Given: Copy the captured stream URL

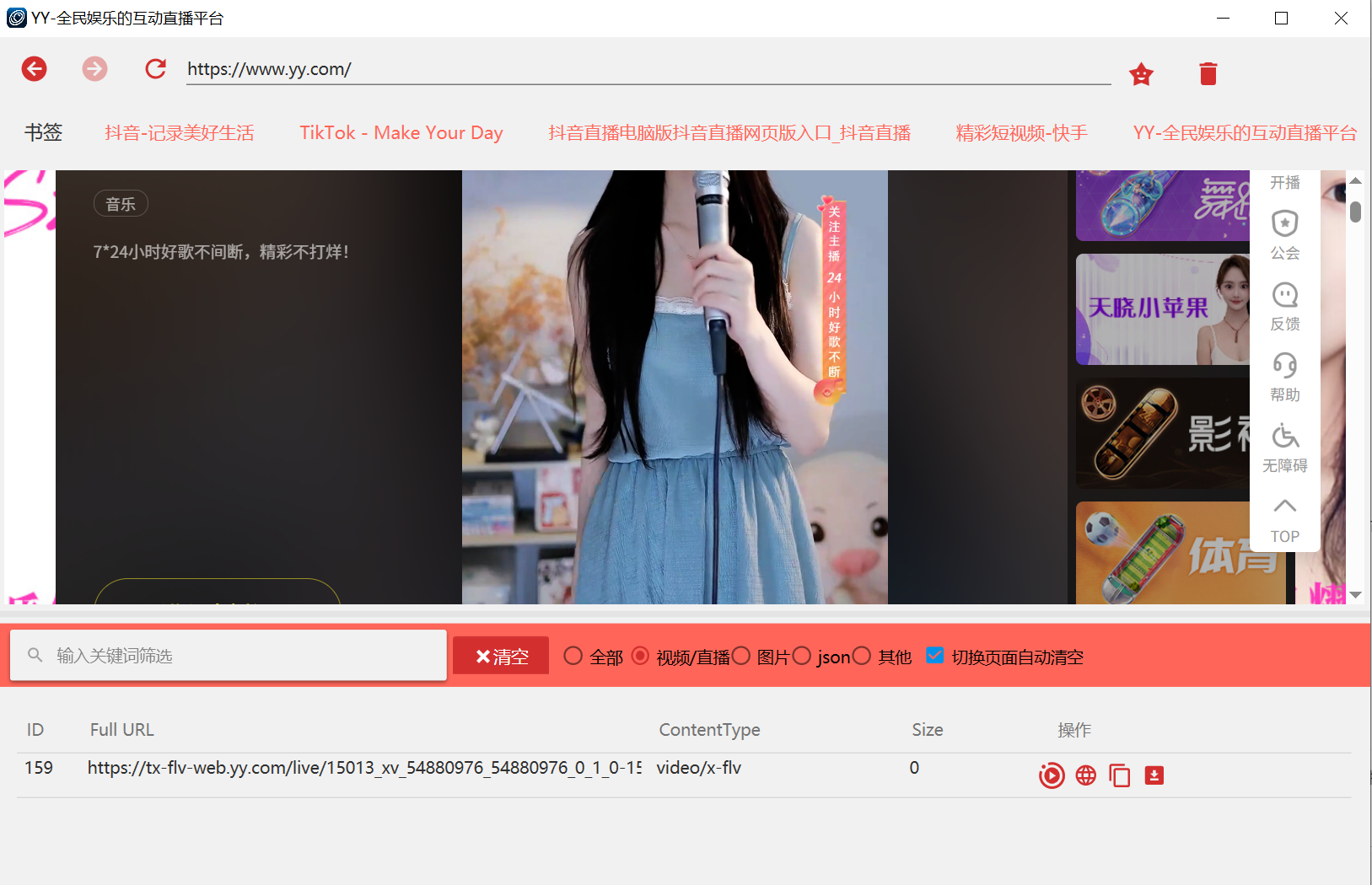Looking at the screenshot, I should coord(1120,775).
